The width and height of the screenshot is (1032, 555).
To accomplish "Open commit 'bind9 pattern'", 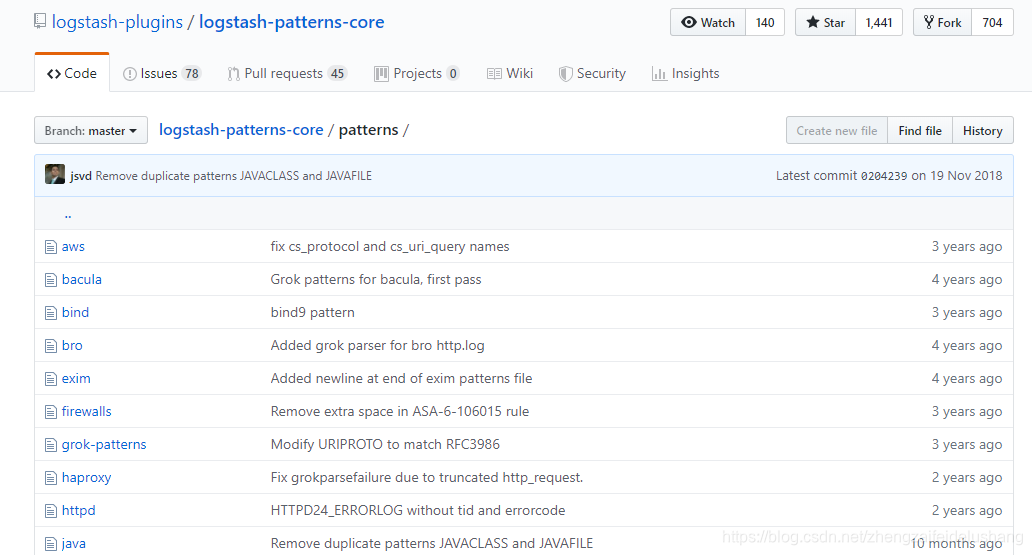I will (313, 313).
